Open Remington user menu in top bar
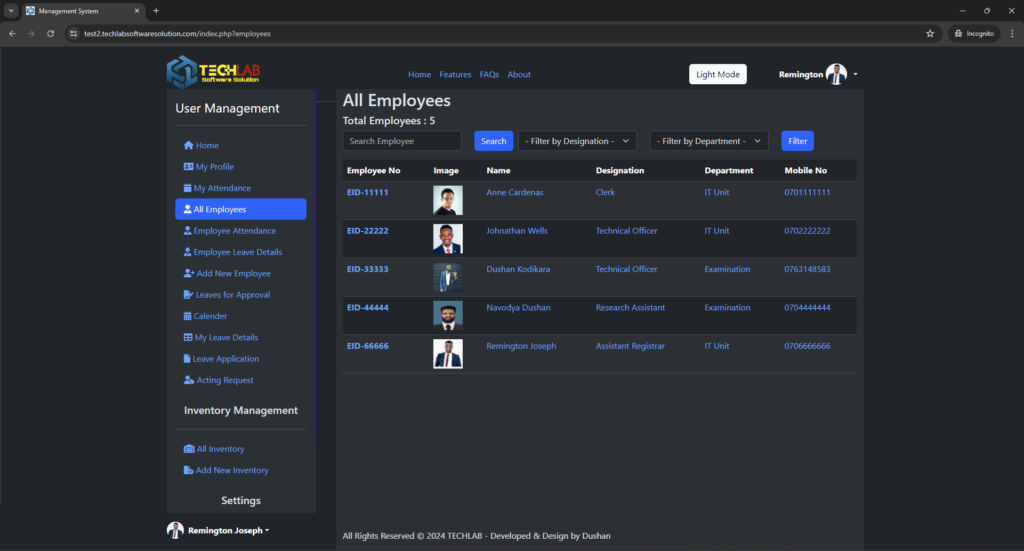The width and height of the screenshot is (1024, 551). point(818,74)
